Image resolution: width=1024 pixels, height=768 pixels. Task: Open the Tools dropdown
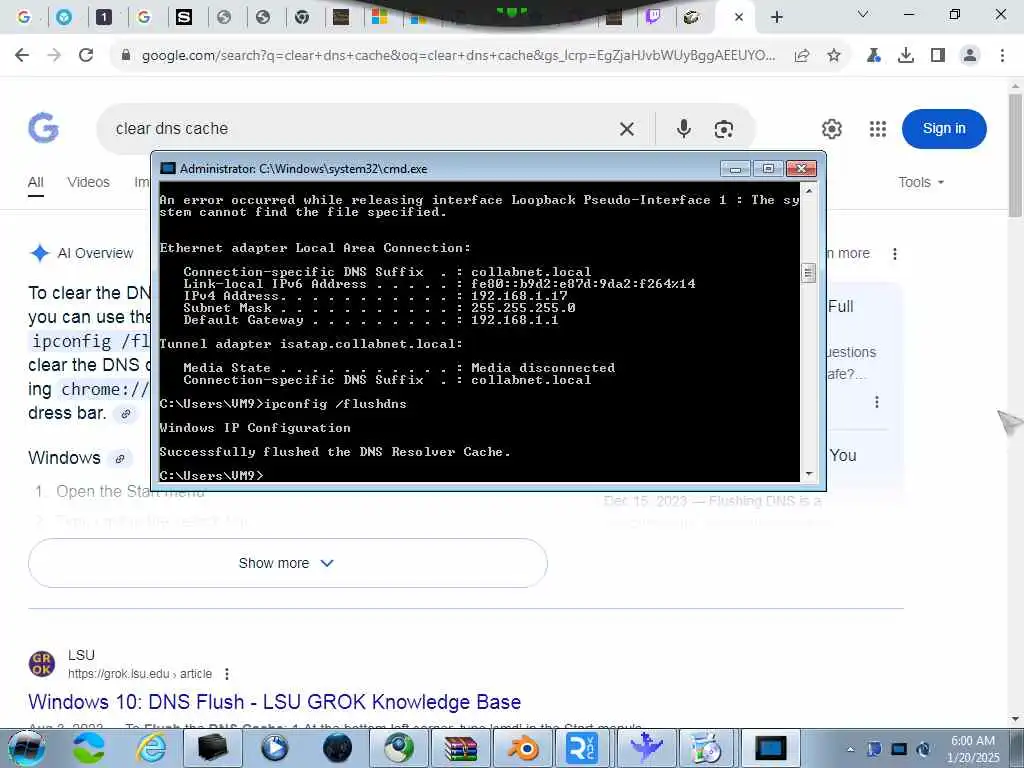[921, 182]
